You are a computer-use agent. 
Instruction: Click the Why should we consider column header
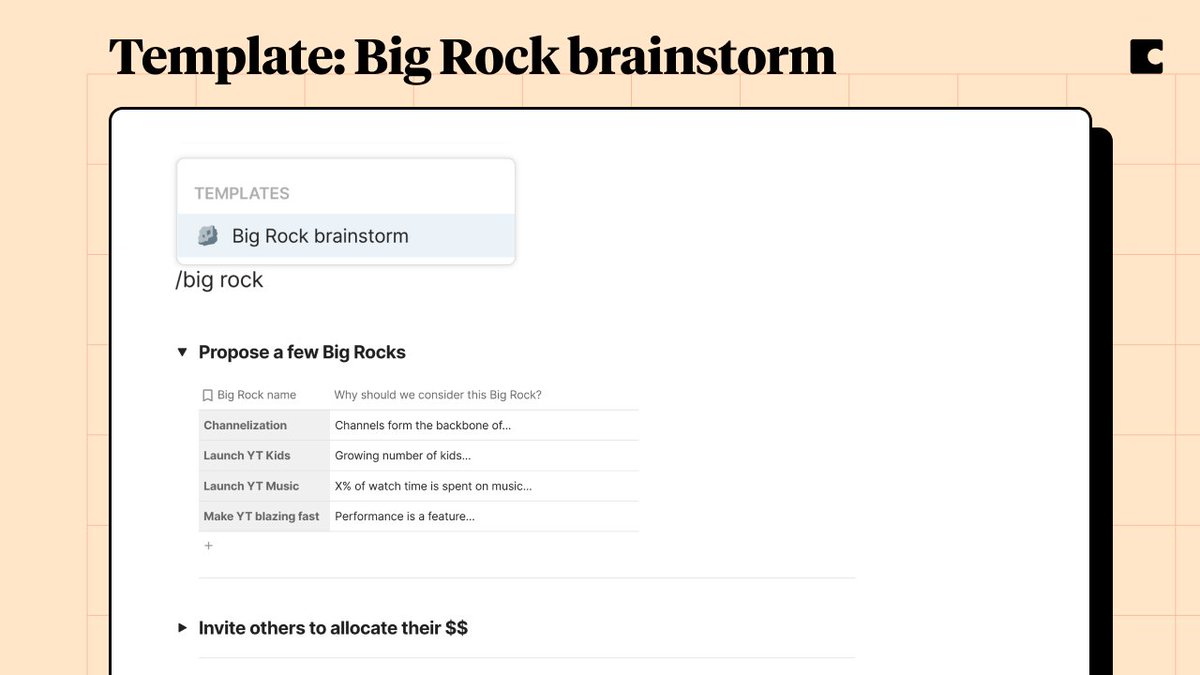(x=438, y=395)
